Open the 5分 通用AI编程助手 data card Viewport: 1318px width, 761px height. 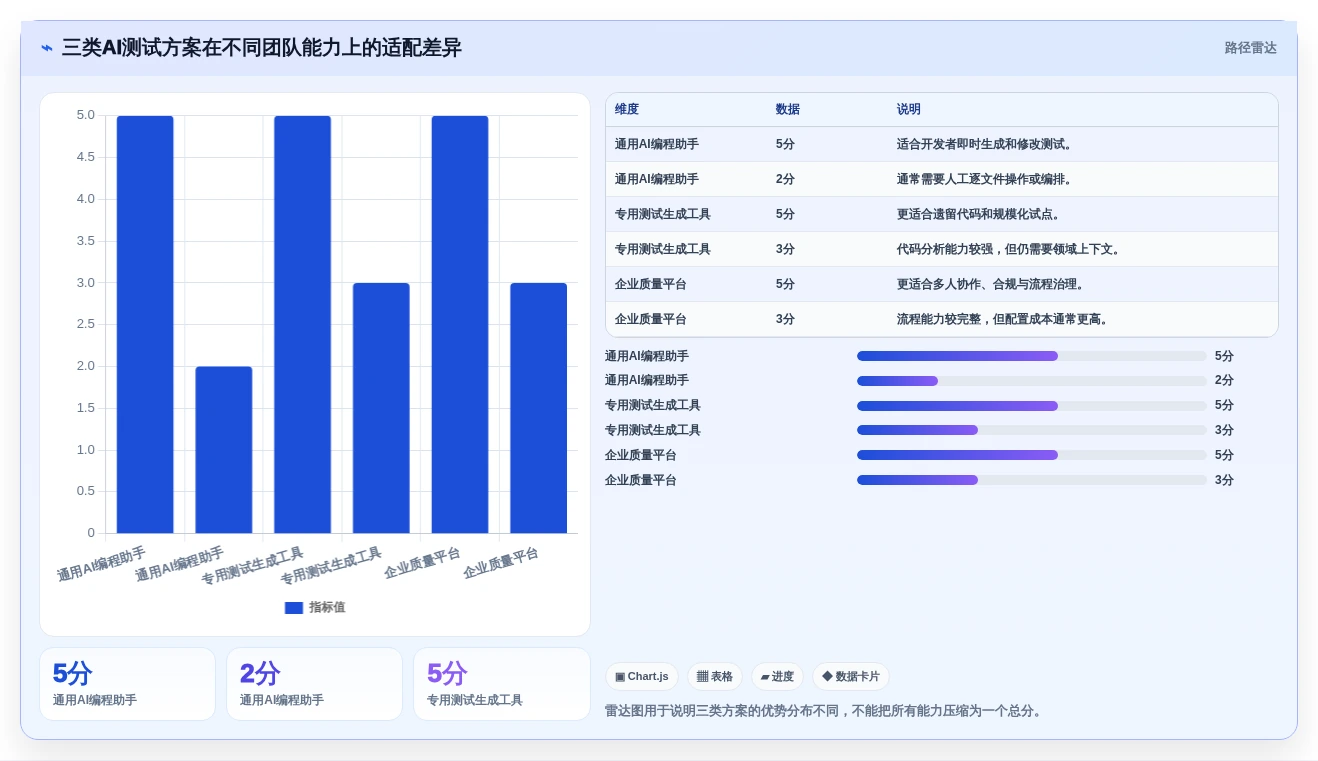[x=127, y=684]
